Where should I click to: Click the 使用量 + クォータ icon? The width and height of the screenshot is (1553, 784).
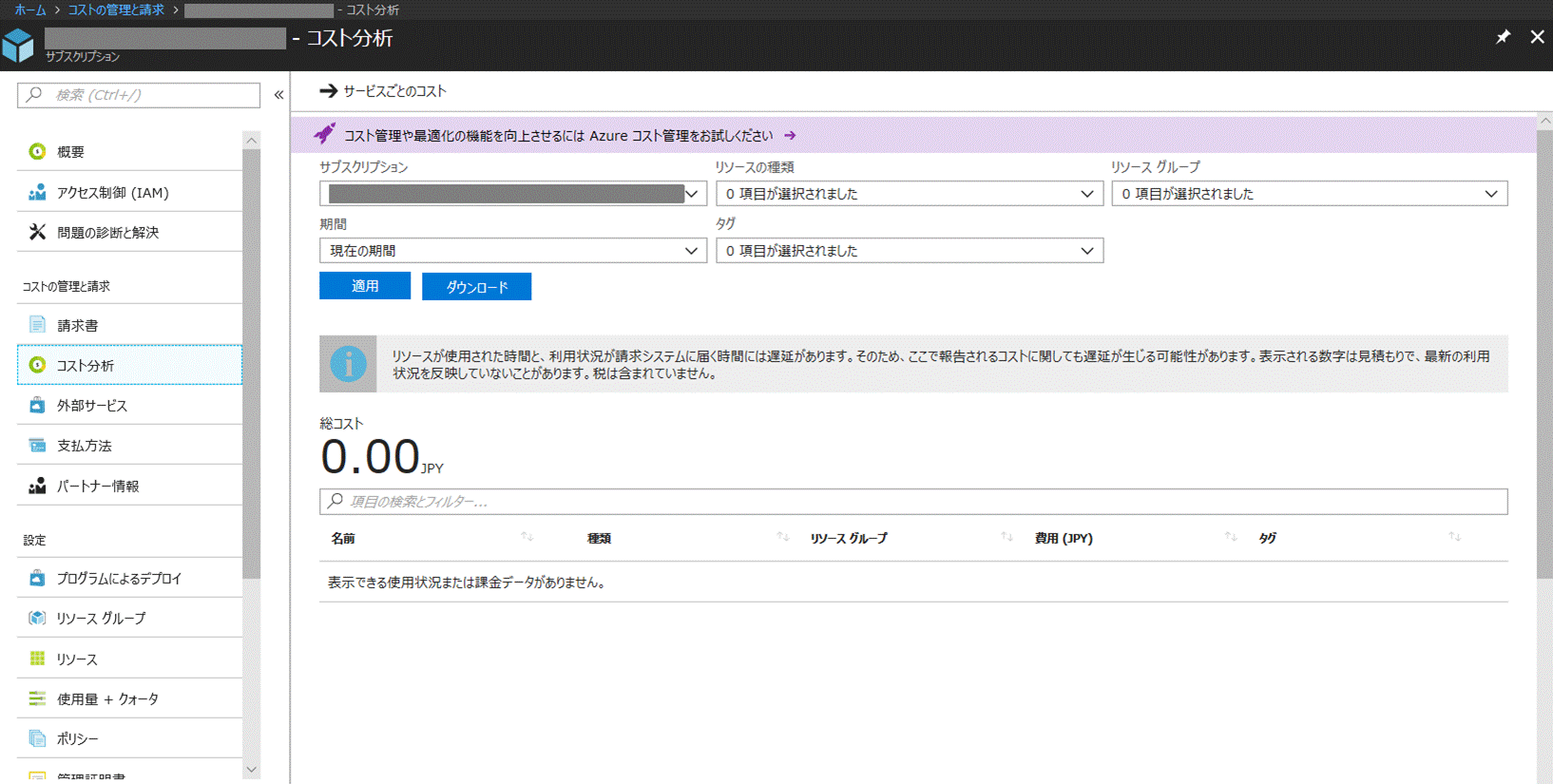pos(37,698)
